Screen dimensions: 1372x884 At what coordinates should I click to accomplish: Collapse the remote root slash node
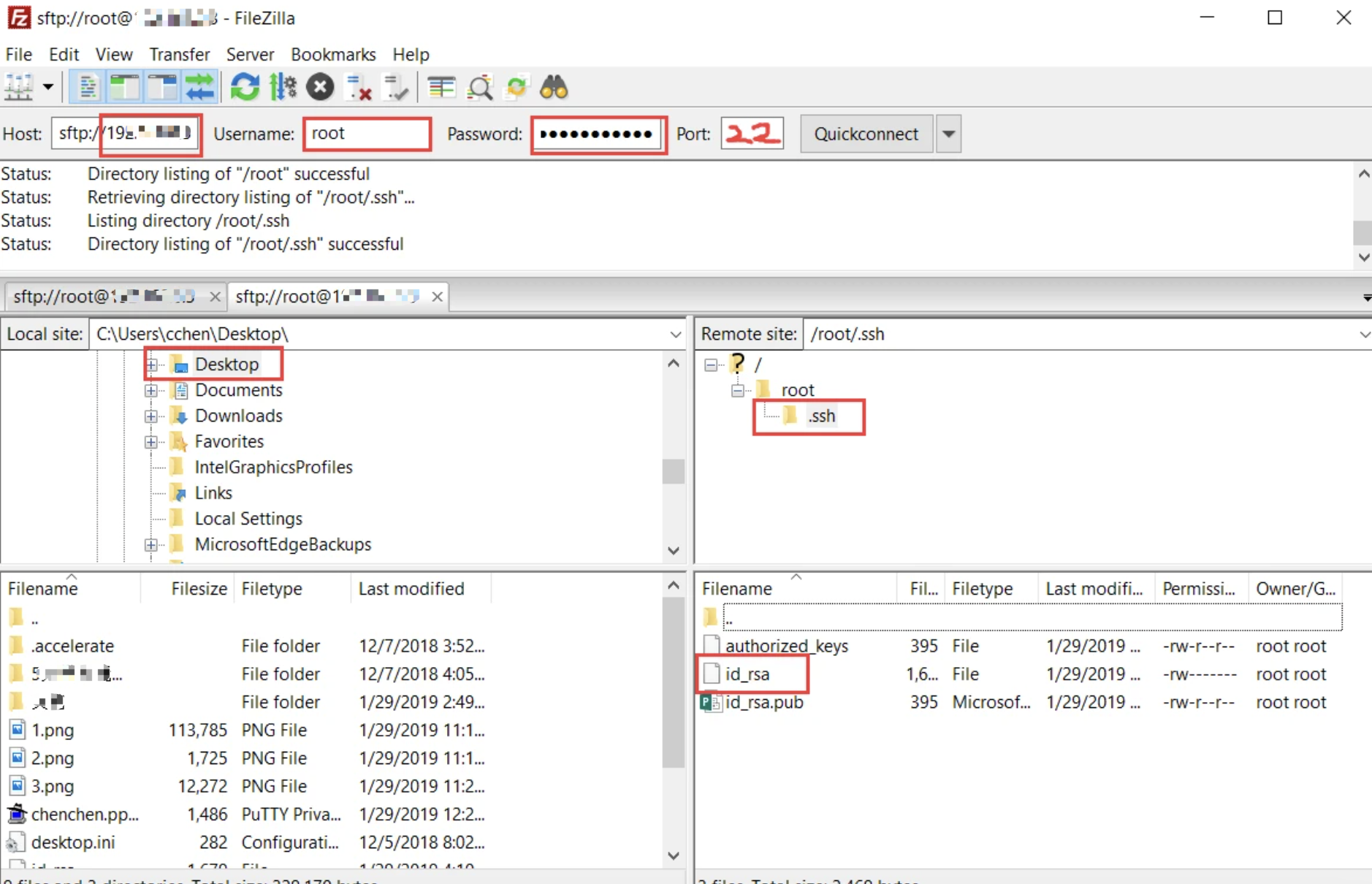coord(711,365)
